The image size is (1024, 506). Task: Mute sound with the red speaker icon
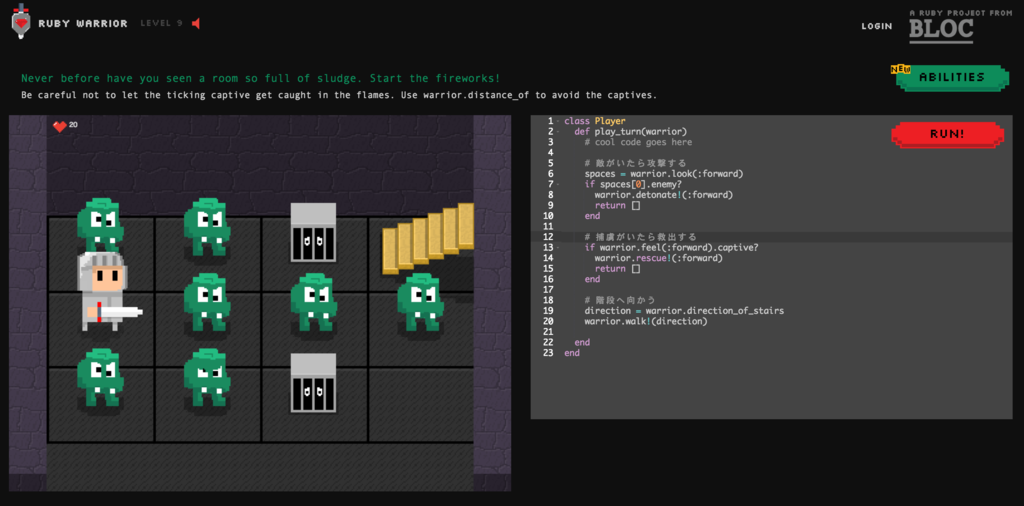[x=195, y=24]
